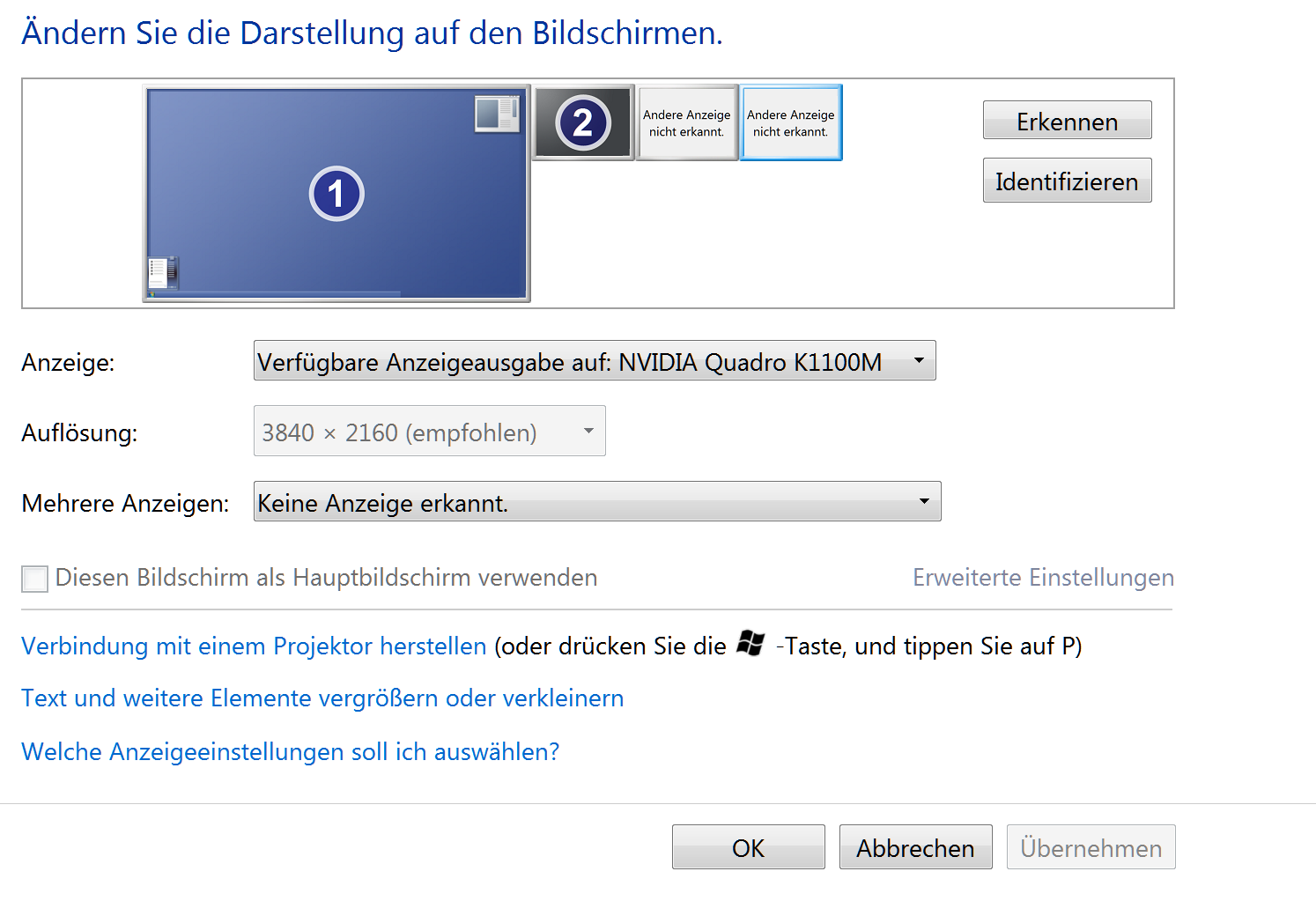Confirm with the OK button
The image size is (1316, 901).
click(749, 847)
